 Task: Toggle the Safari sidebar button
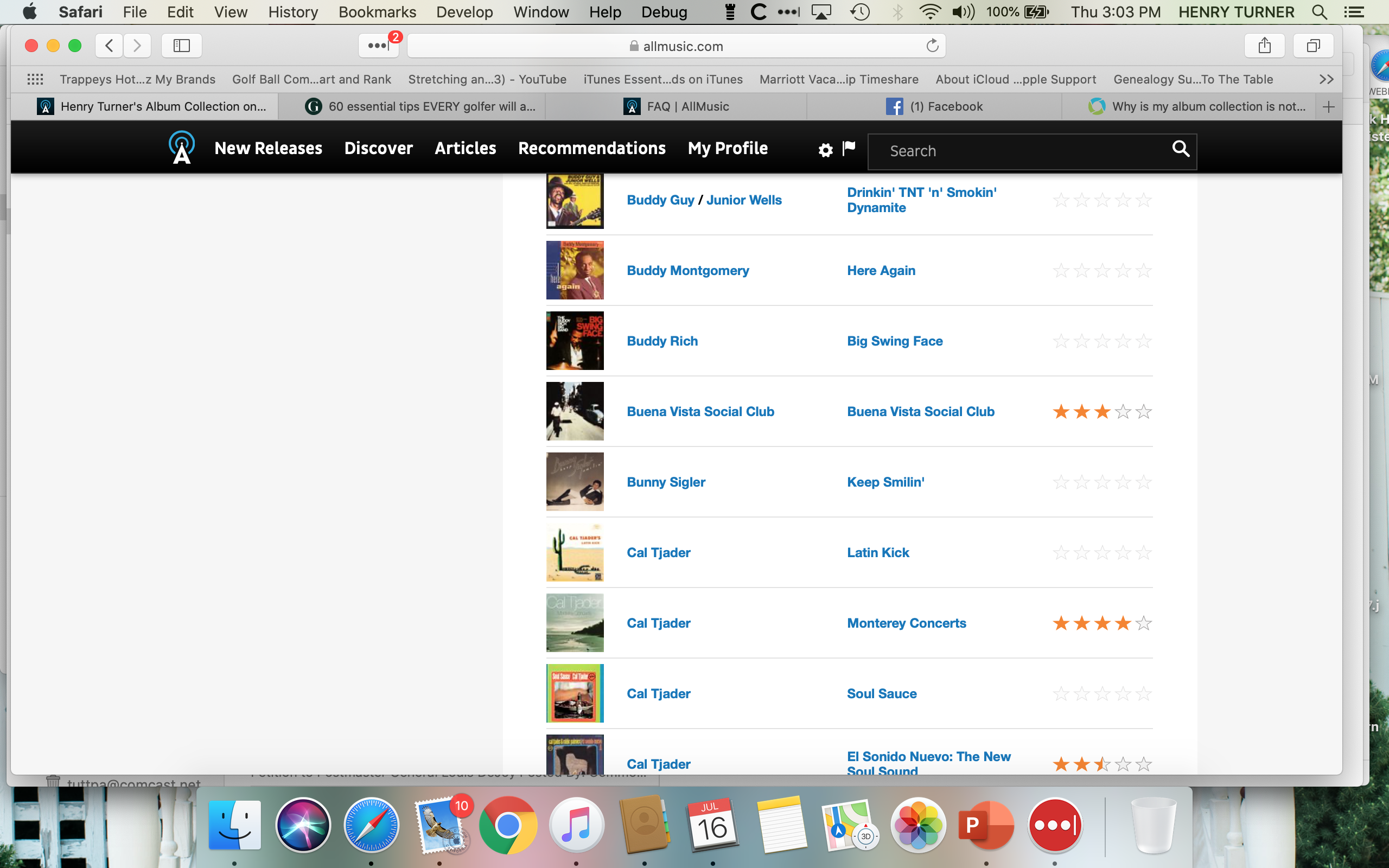click(181, 46)
